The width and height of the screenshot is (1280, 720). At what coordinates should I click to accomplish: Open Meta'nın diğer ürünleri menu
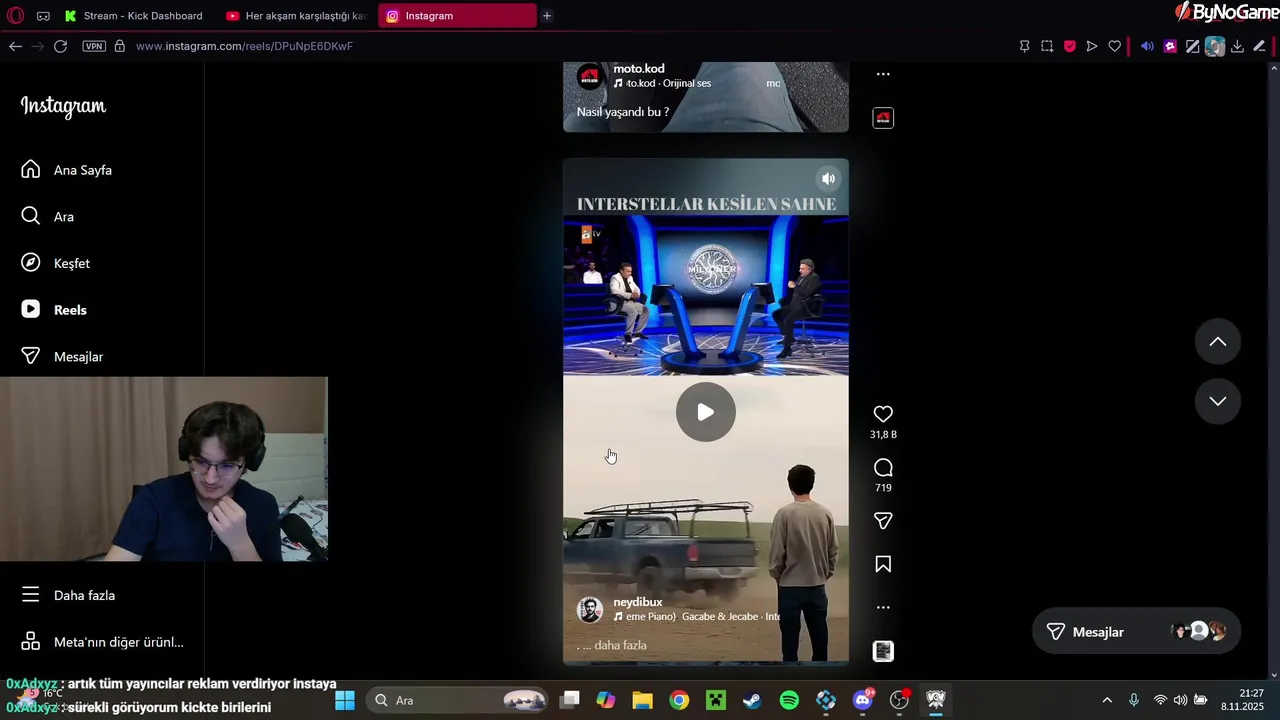coord(102,642)
